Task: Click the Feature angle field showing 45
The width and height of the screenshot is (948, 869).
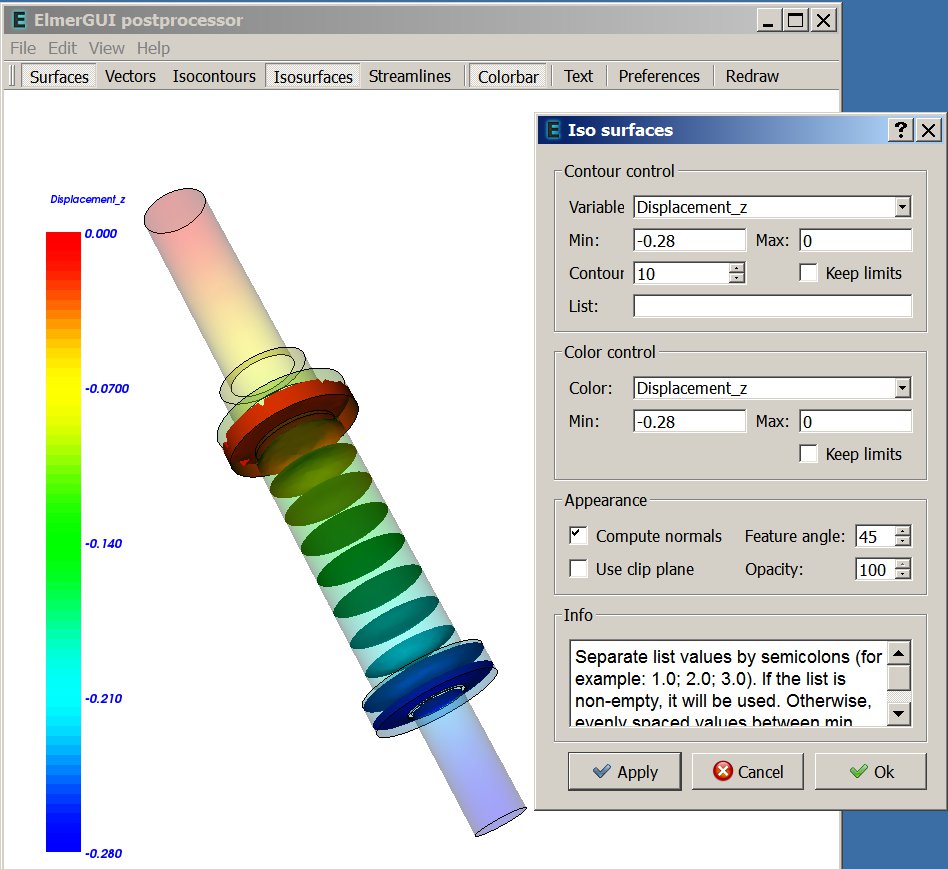Action: [875, 536]
